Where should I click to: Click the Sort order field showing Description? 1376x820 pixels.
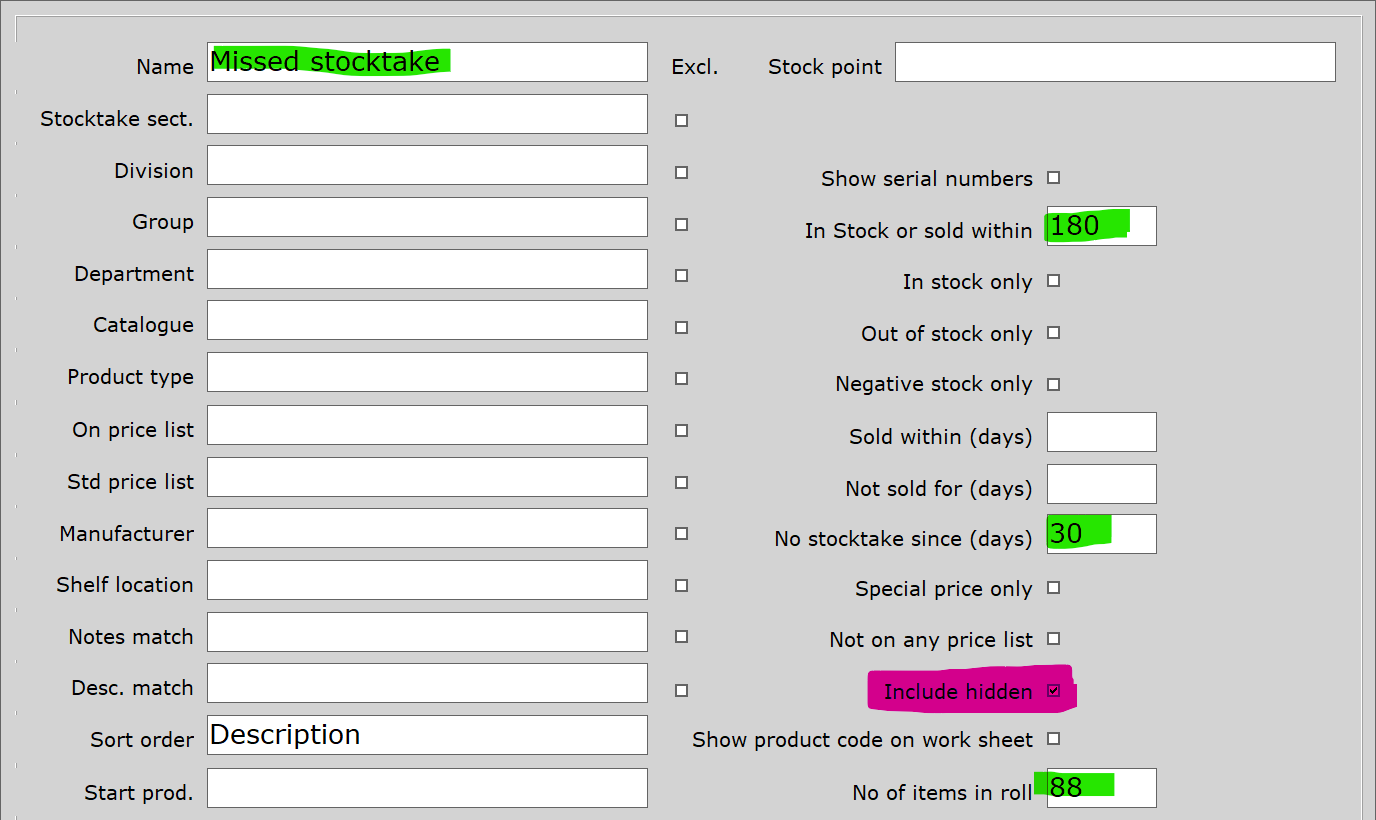(427, 735)
